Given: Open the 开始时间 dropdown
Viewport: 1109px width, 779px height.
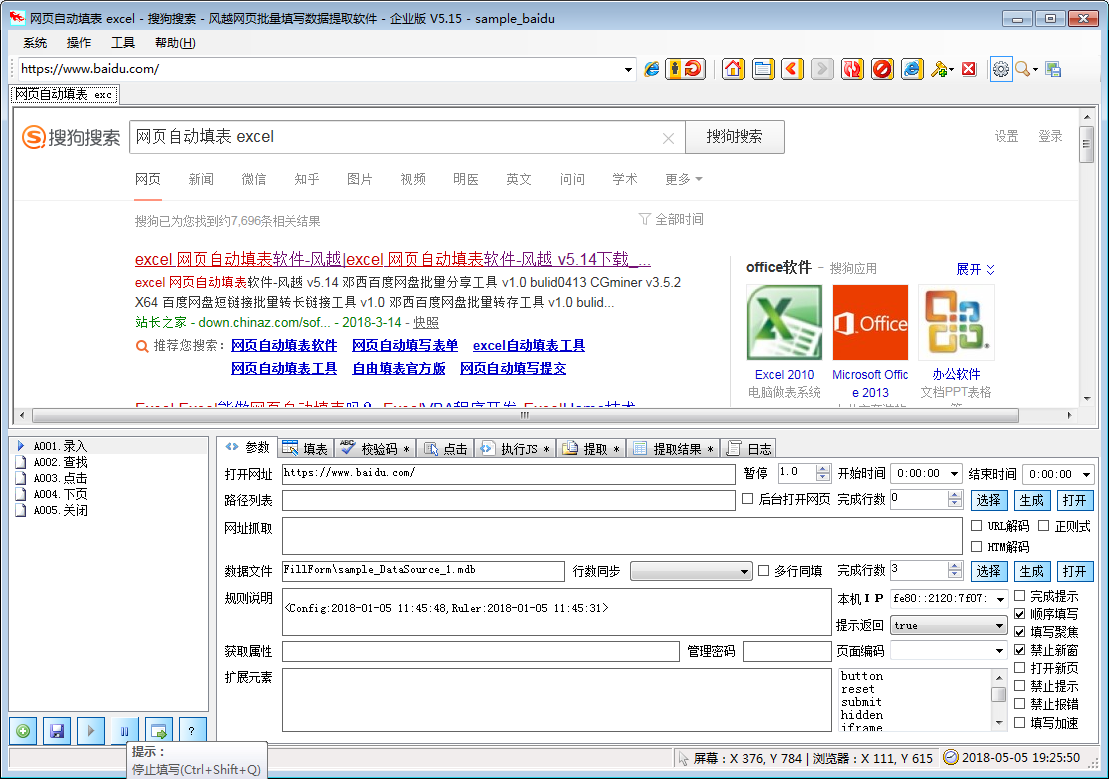Looking at the screenshot, I should tap(954, 473).
